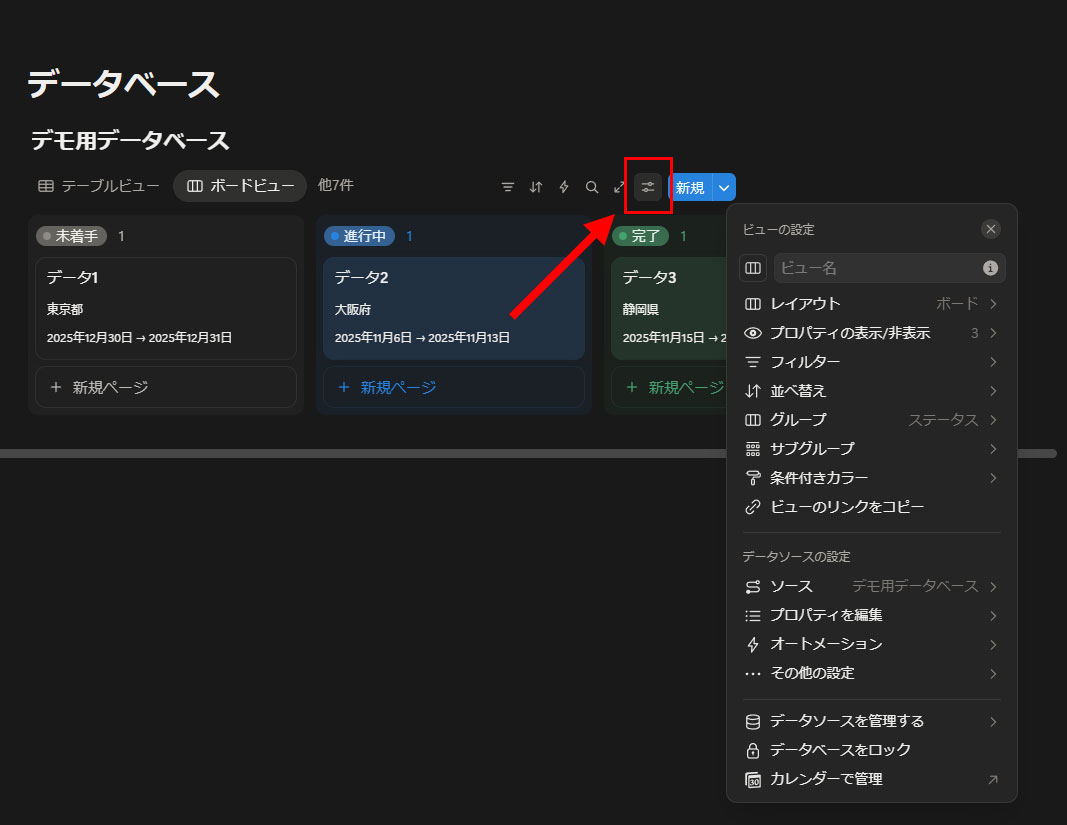Screen dimensions: 1067x825
Task: Click the view icon beside the ビュー名 field
Action: (x=753, y=268)
